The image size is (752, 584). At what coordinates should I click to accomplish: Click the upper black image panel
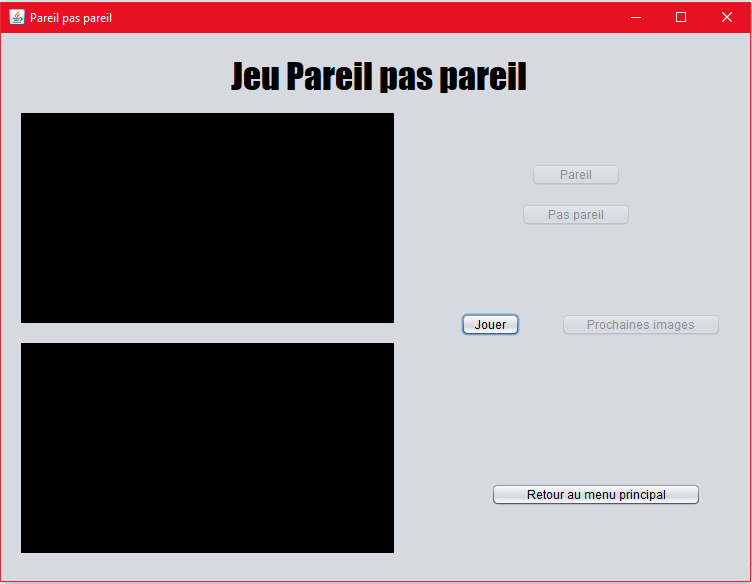click(207, 218)
